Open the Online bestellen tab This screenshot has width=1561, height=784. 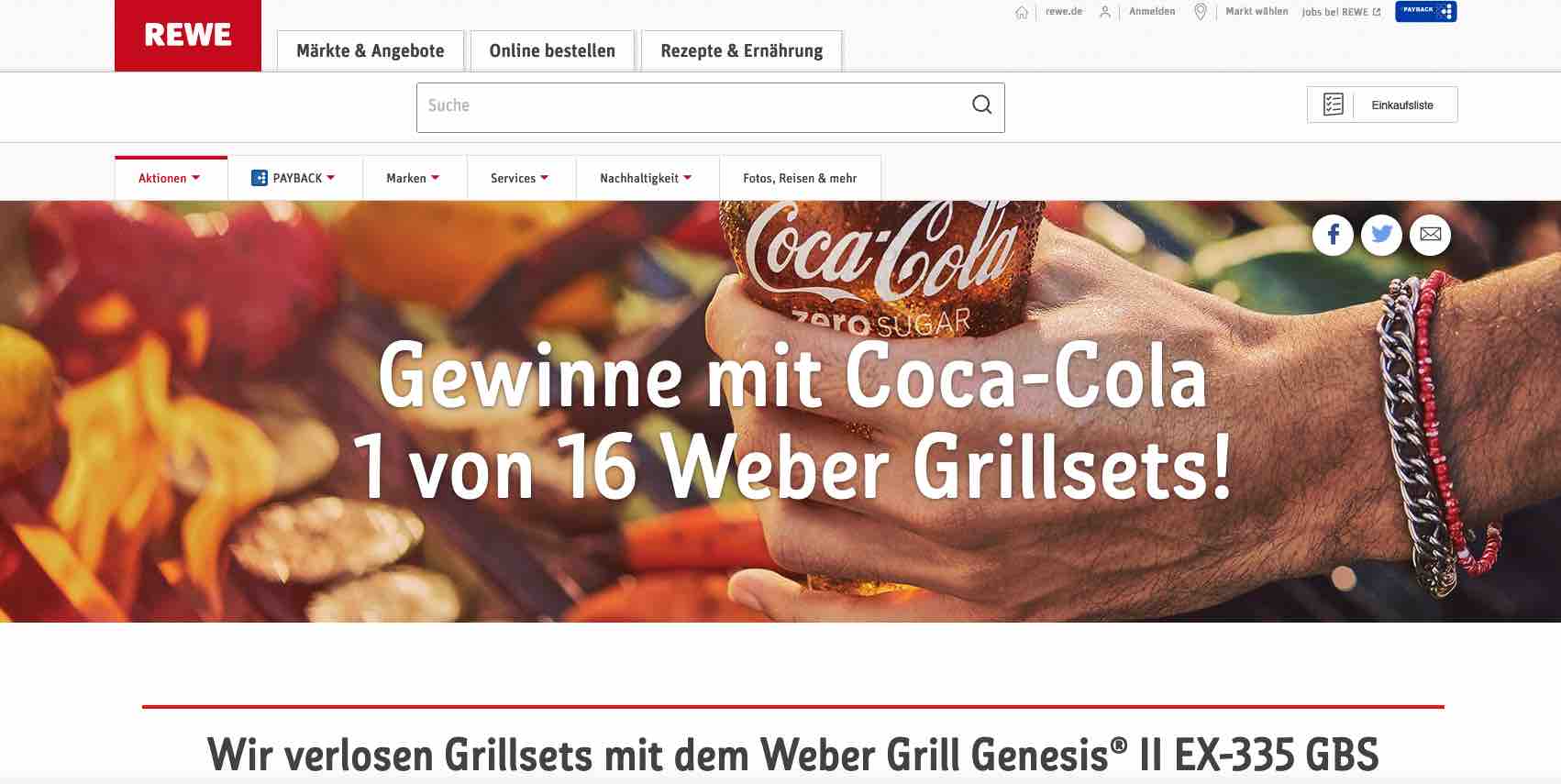coord(552,51)
